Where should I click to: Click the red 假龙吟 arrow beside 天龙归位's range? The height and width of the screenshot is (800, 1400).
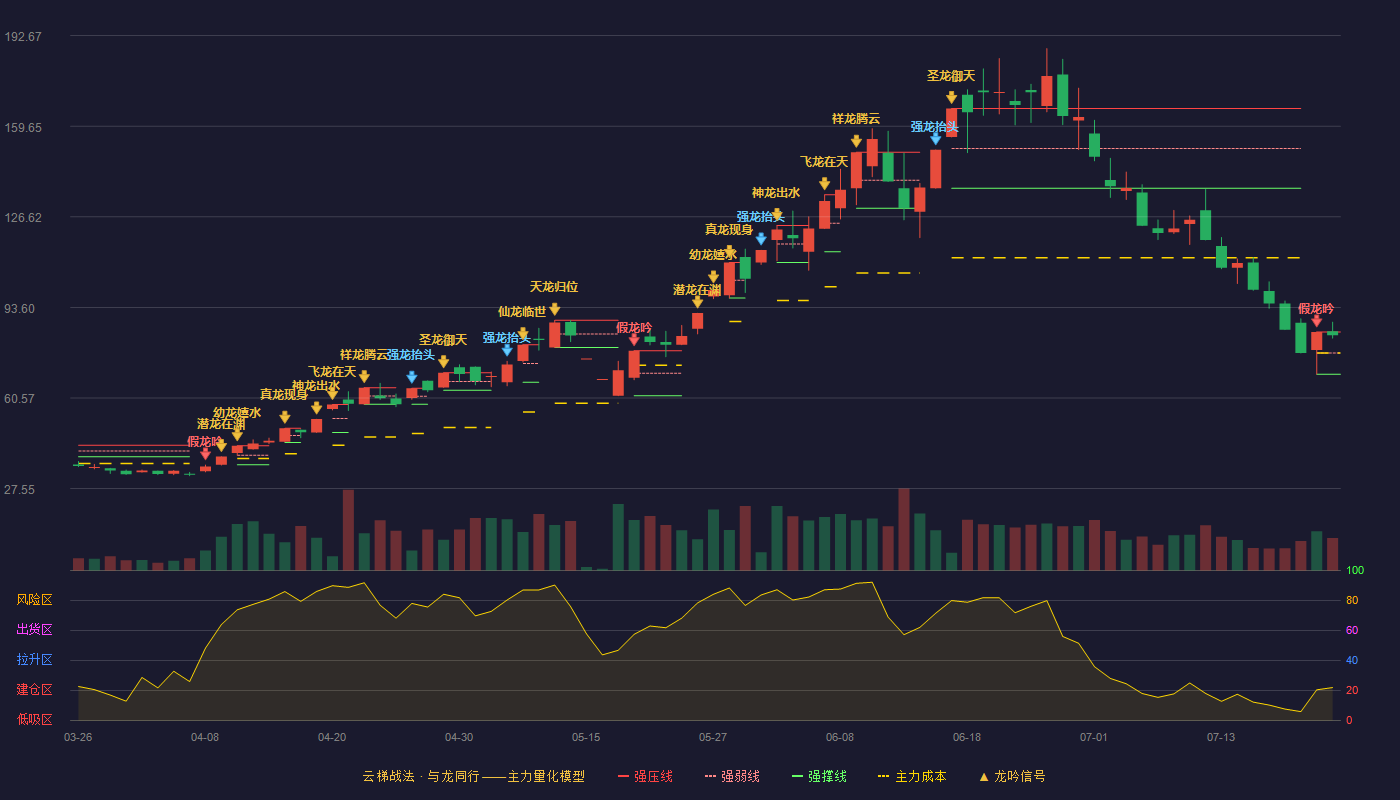(634, 340)
